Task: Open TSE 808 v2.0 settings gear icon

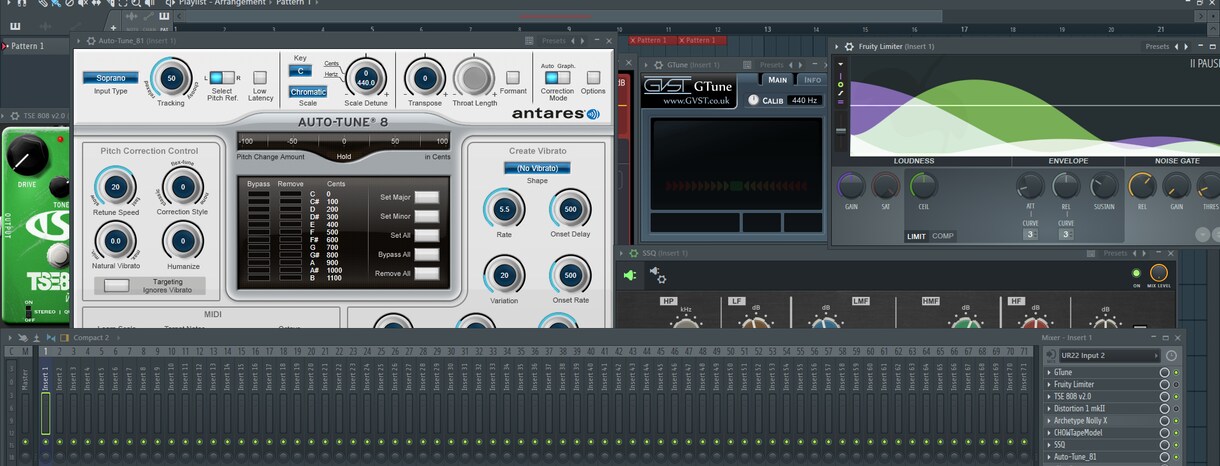Action: pos(14,116)
